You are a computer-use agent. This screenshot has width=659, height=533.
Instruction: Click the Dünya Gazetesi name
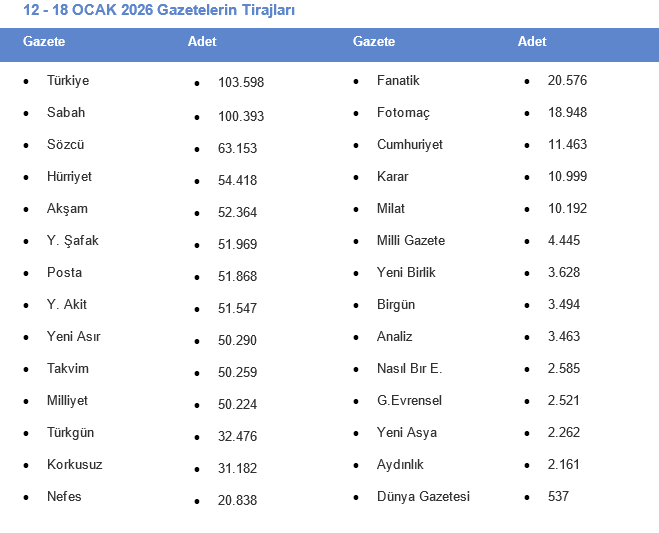[423, 497]
